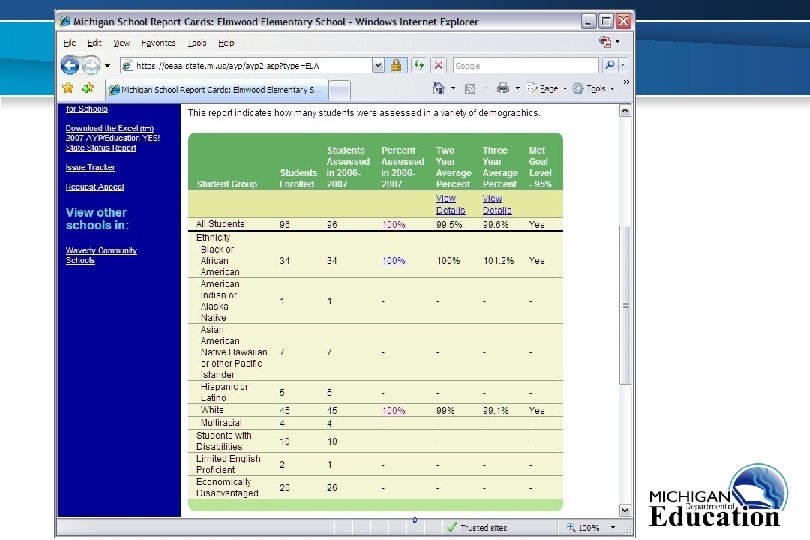This screenshot has width=810, height=540.
Task: Expand the toolbar overflow chevron
Action: 626,82
